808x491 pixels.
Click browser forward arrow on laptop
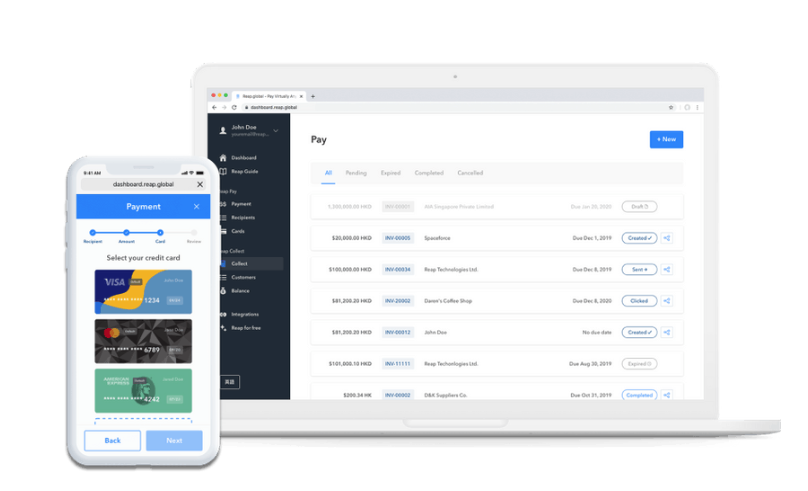coord(224,107)
